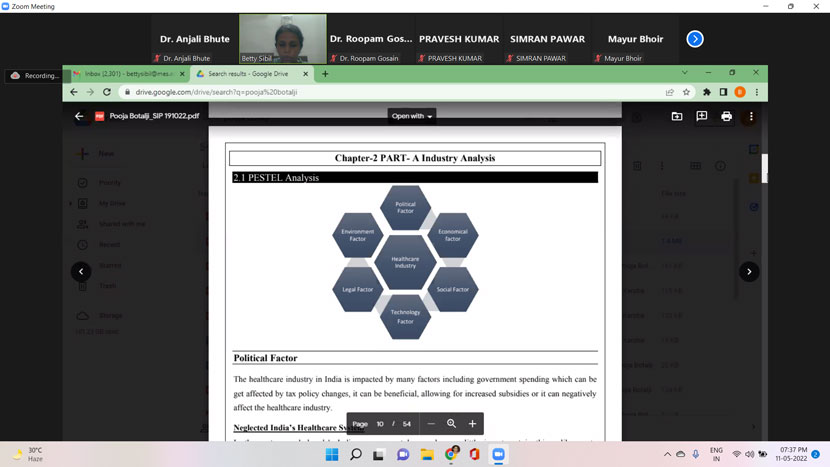Open the Windows Start menu
830x467 pixels.
(331, 454)
